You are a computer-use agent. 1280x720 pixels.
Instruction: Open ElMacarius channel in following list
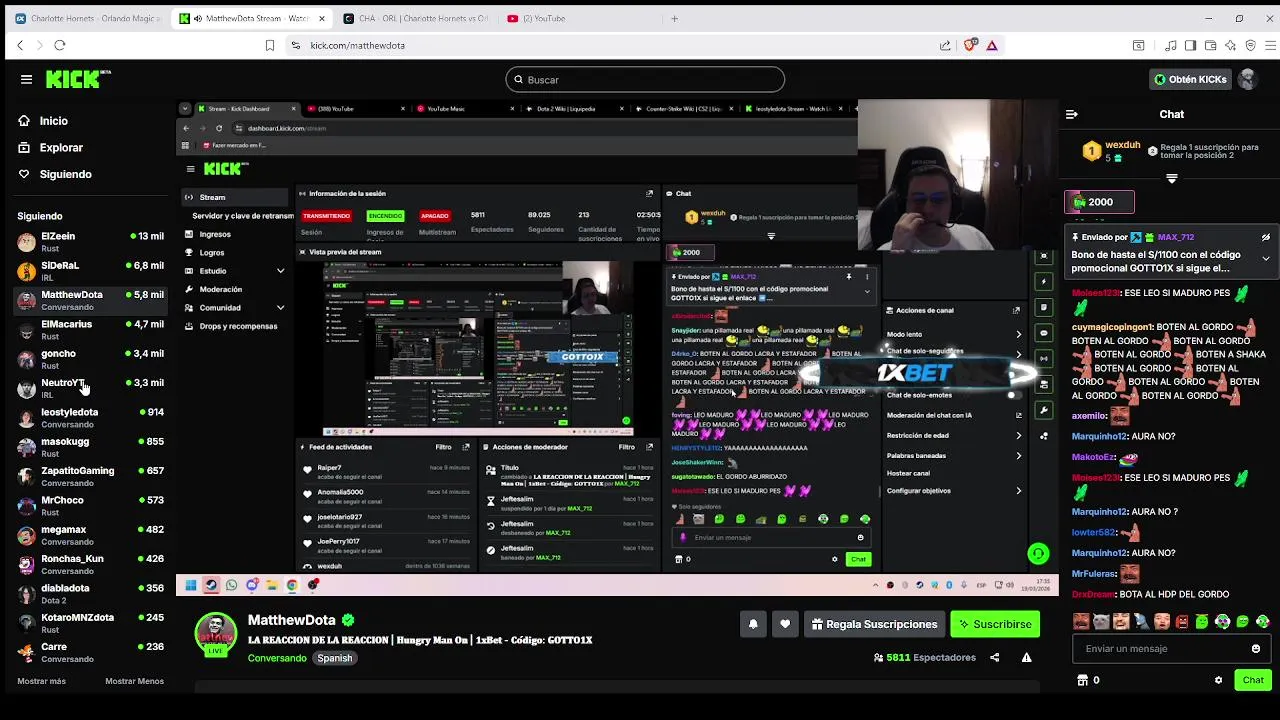click(90, 330)
